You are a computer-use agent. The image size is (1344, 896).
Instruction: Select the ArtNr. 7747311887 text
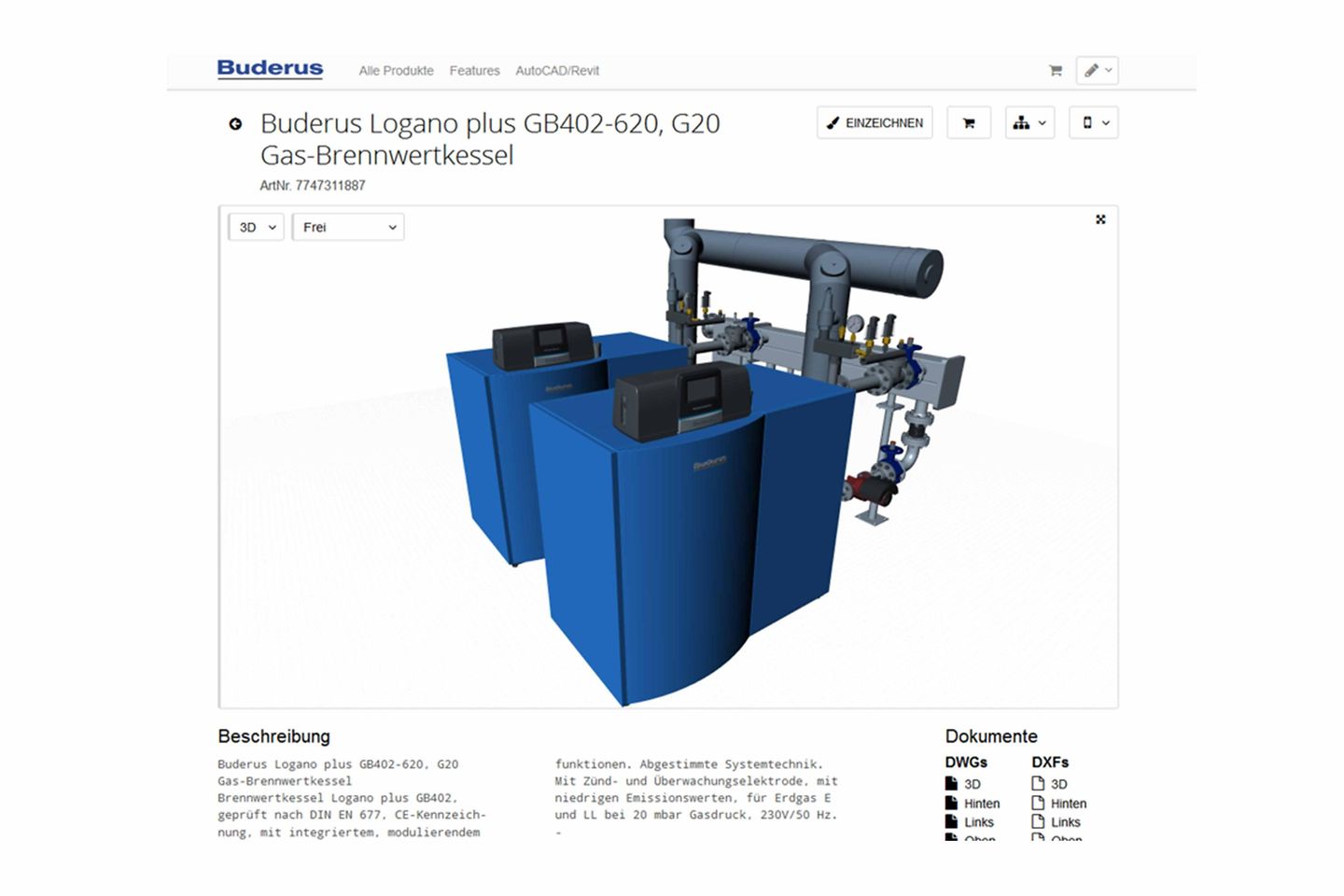[x=313, y=186]
